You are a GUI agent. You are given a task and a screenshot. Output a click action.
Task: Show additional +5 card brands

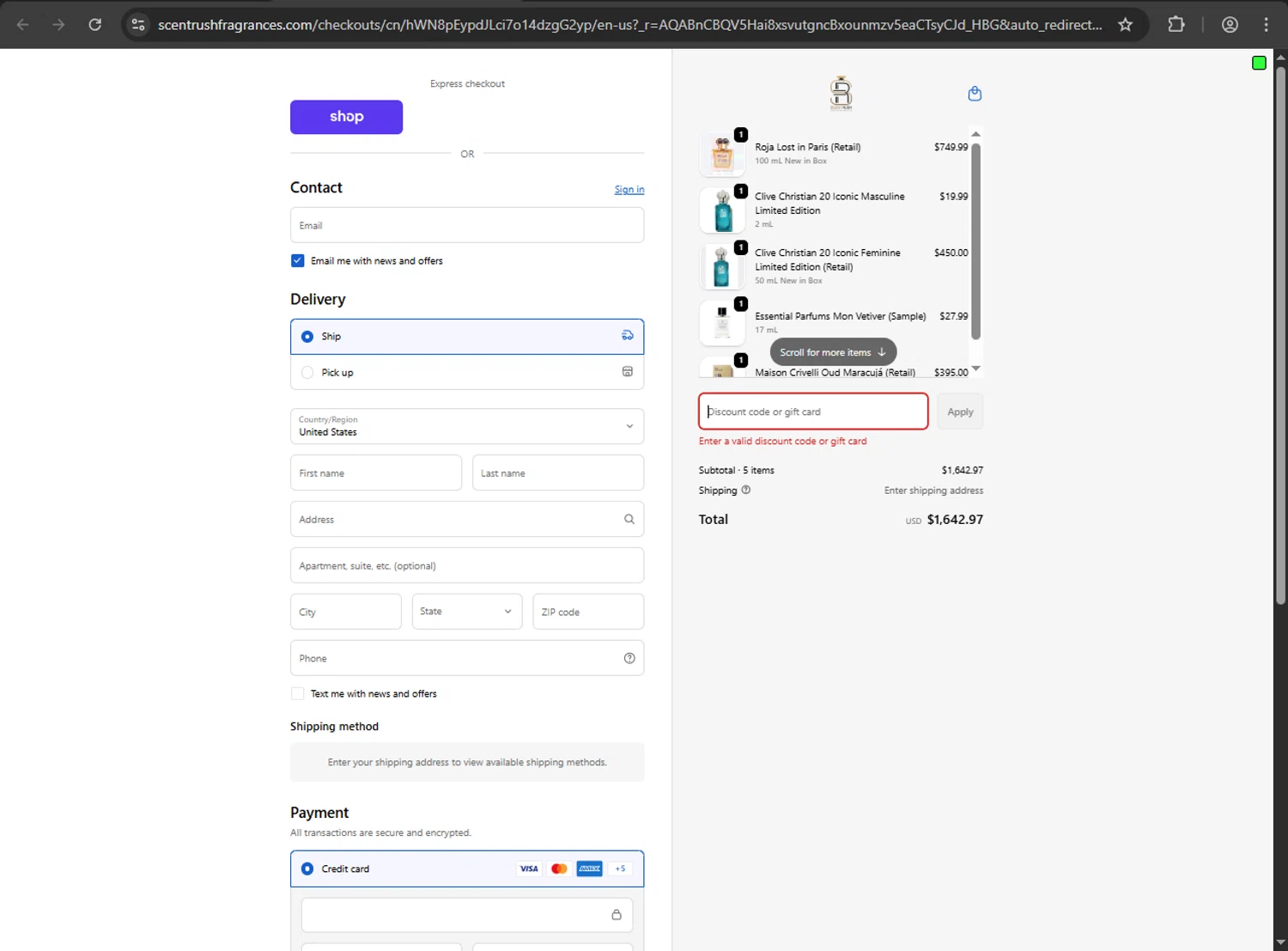(620, 869)
